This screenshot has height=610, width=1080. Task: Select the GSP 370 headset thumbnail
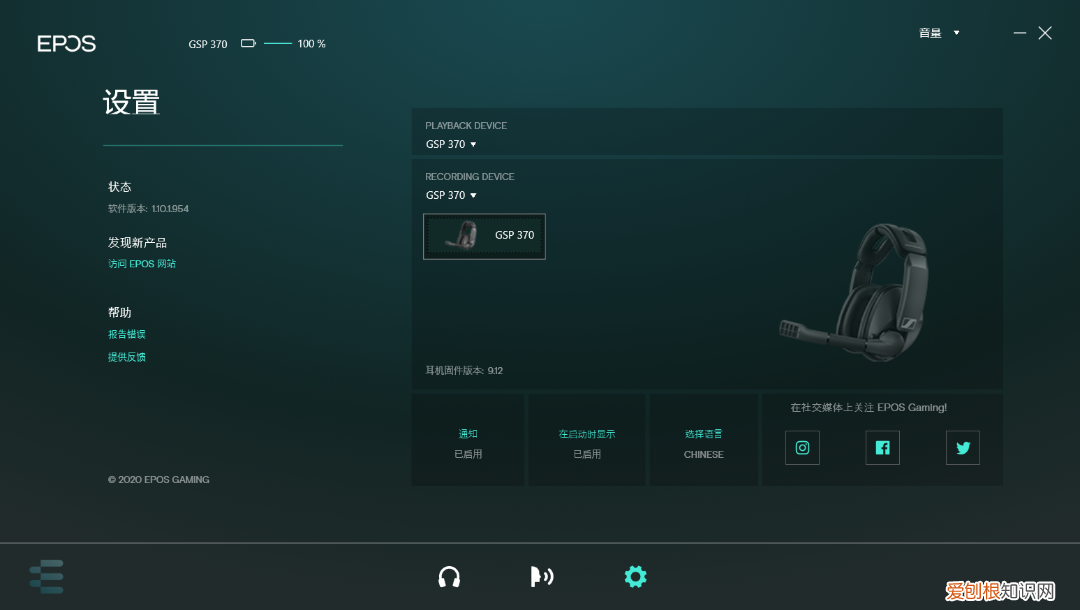(x=484, y=236)
